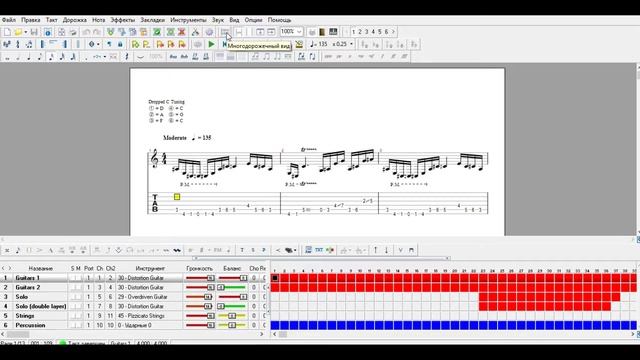The image size is (640, 360).
Task: Open the Файл menu
Action: tap(9, 20)
